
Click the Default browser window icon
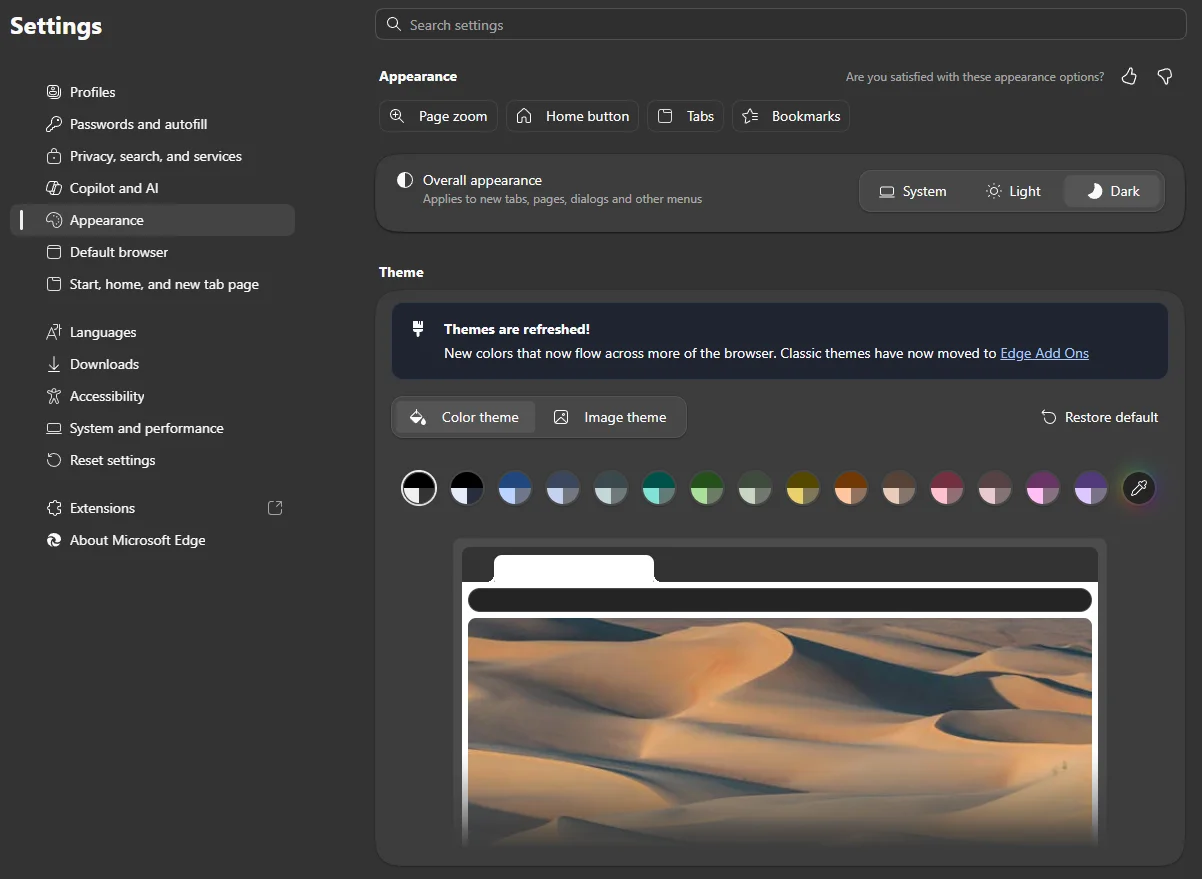54,252
